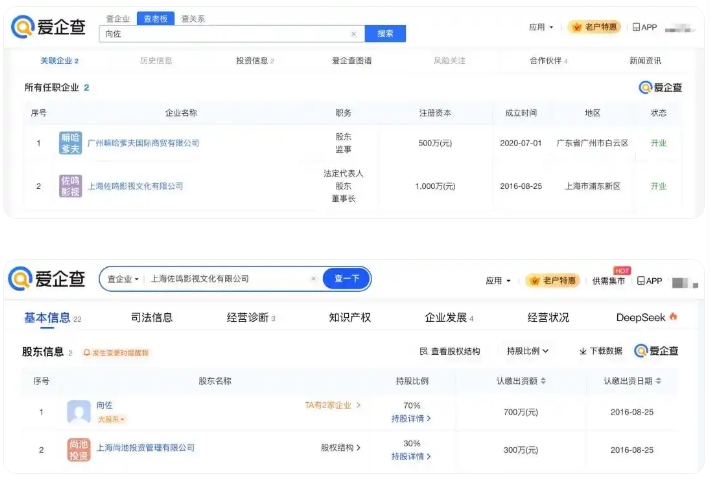This screenshot has width=710, height=479.
Task: Select the 查关系 search tab
Action: tap(193, 18)
